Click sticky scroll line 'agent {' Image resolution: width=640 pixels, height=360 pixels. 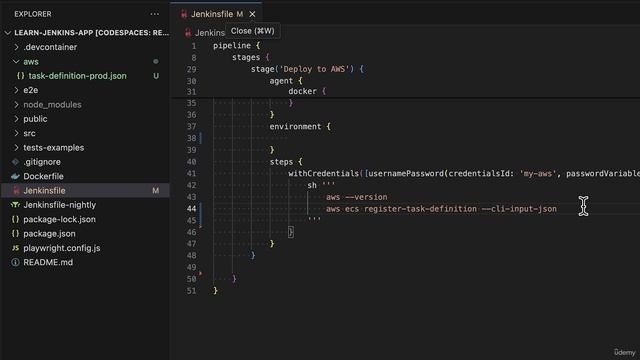(286, 81)
